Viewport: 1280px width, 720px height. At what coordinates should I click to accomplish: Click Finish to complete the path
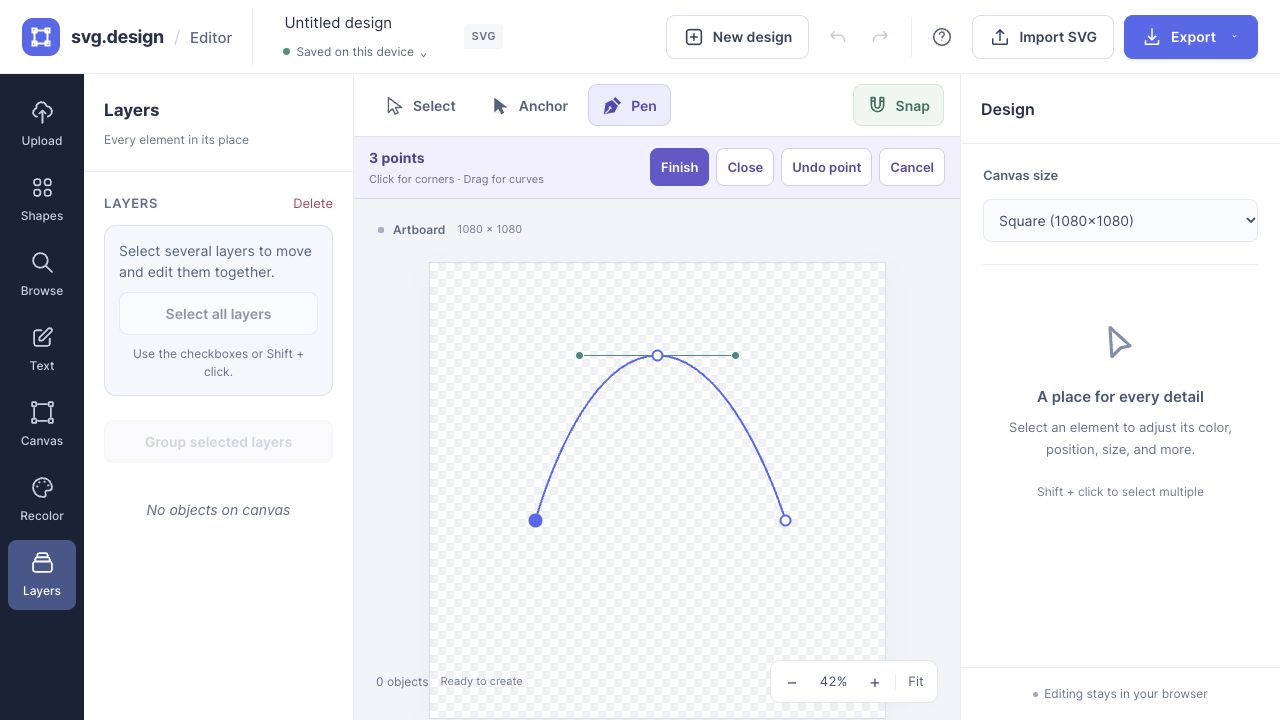tap(679, 167)
